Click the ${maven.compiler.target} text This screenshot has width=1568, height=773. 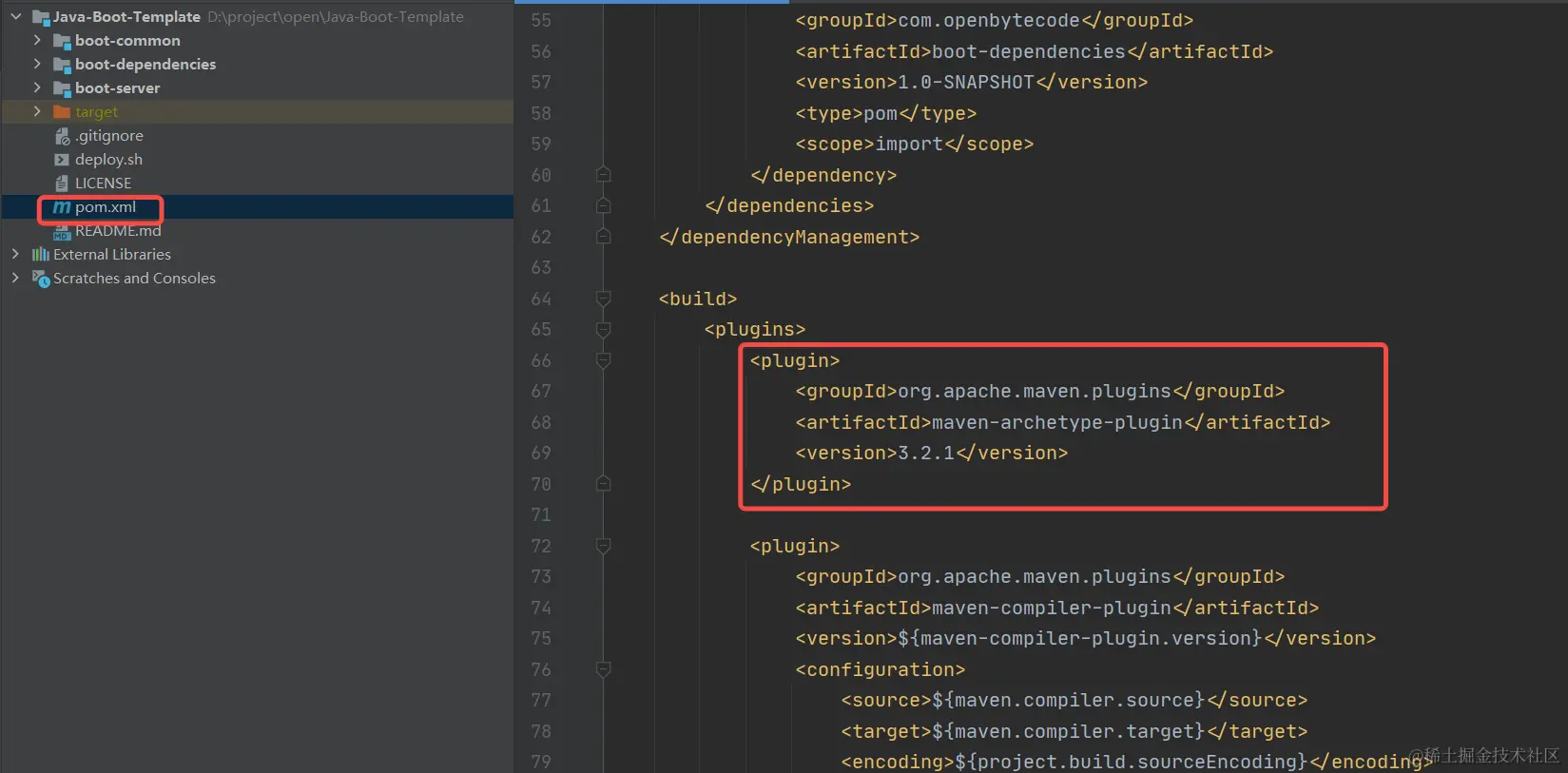pos(1069,731)
